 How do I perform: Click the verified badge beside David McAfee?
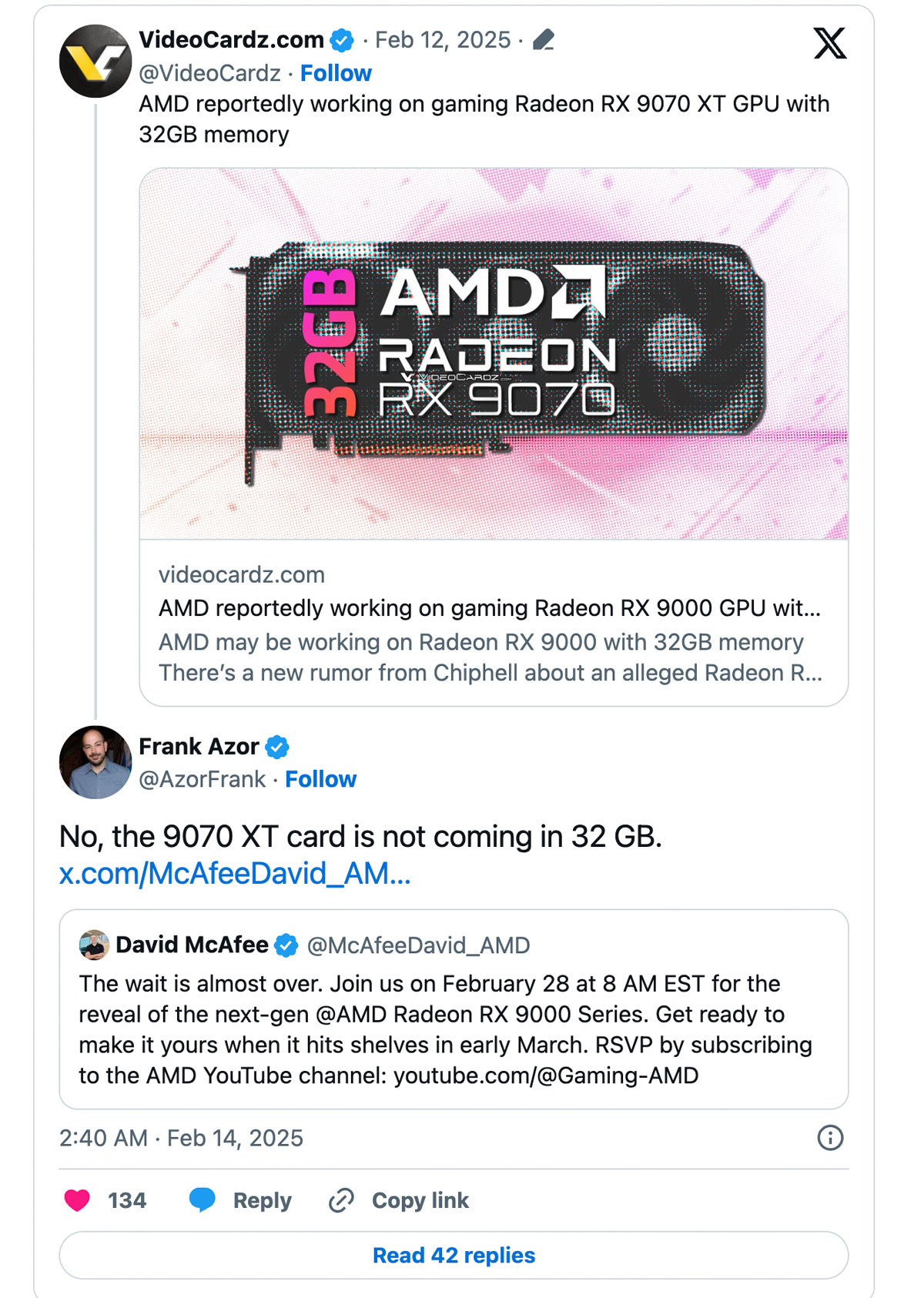[286, 944]
